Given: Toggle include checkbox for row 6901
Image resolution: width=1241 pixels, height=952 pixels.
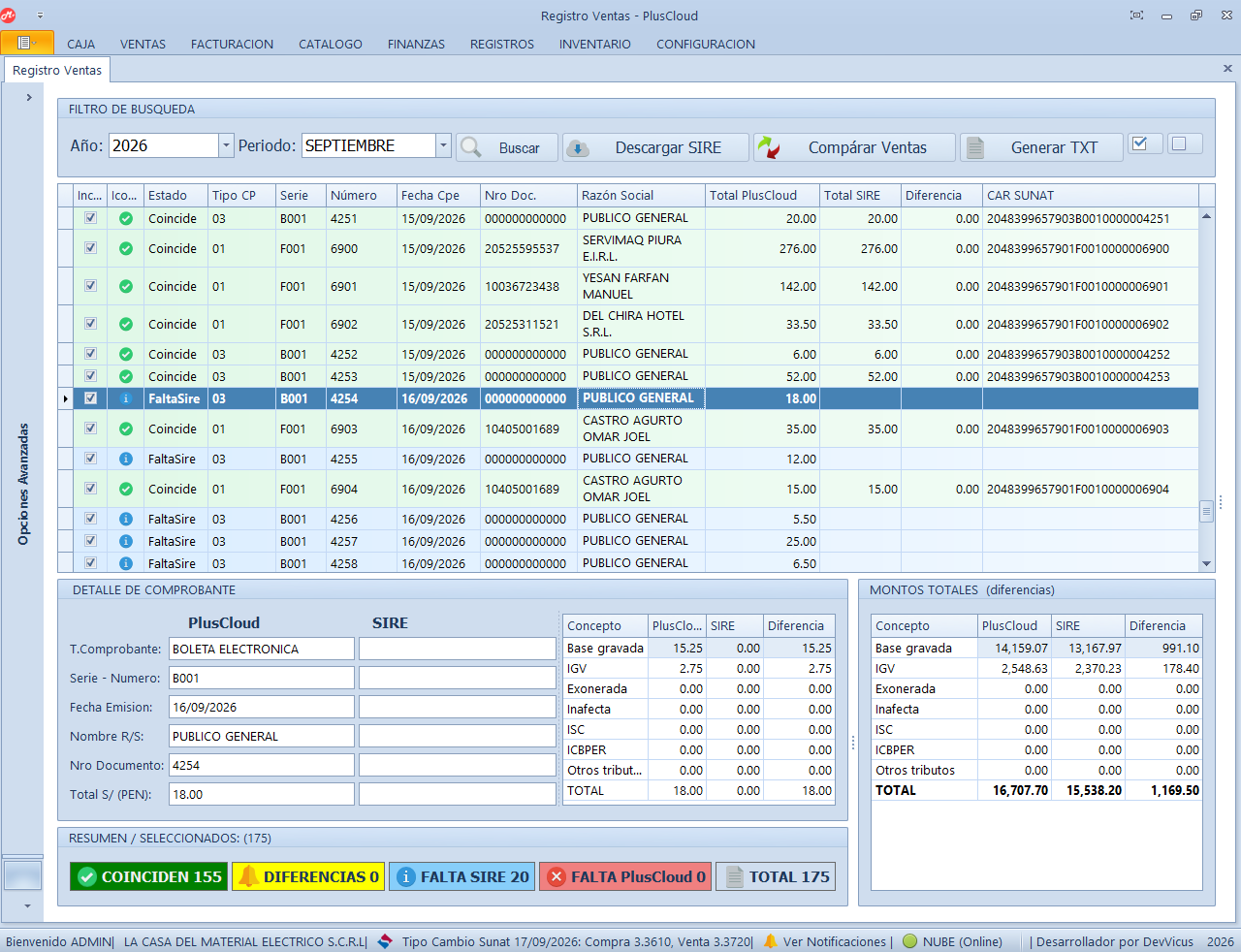Looking at the screenshot, I should pos(90,286).
